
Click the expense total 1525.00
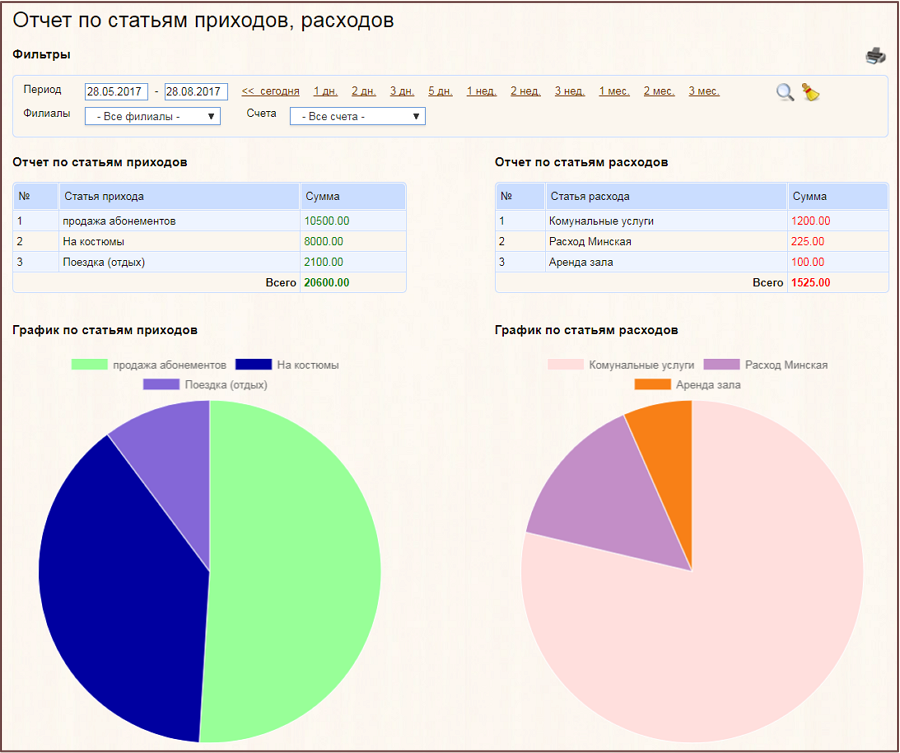[x=810, y=282]
